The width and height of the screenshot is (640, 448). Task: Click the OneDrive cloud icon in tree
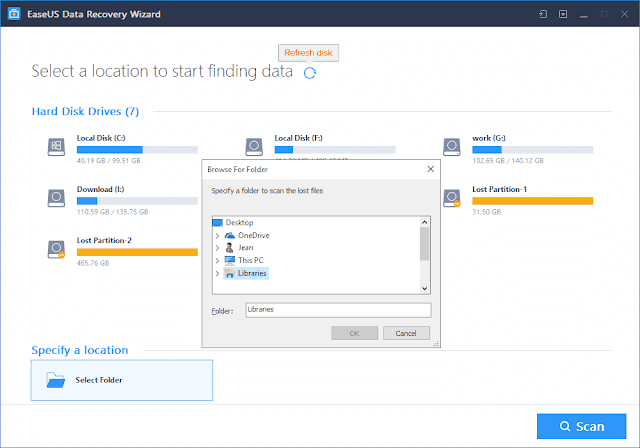click(x=230, y=235)
